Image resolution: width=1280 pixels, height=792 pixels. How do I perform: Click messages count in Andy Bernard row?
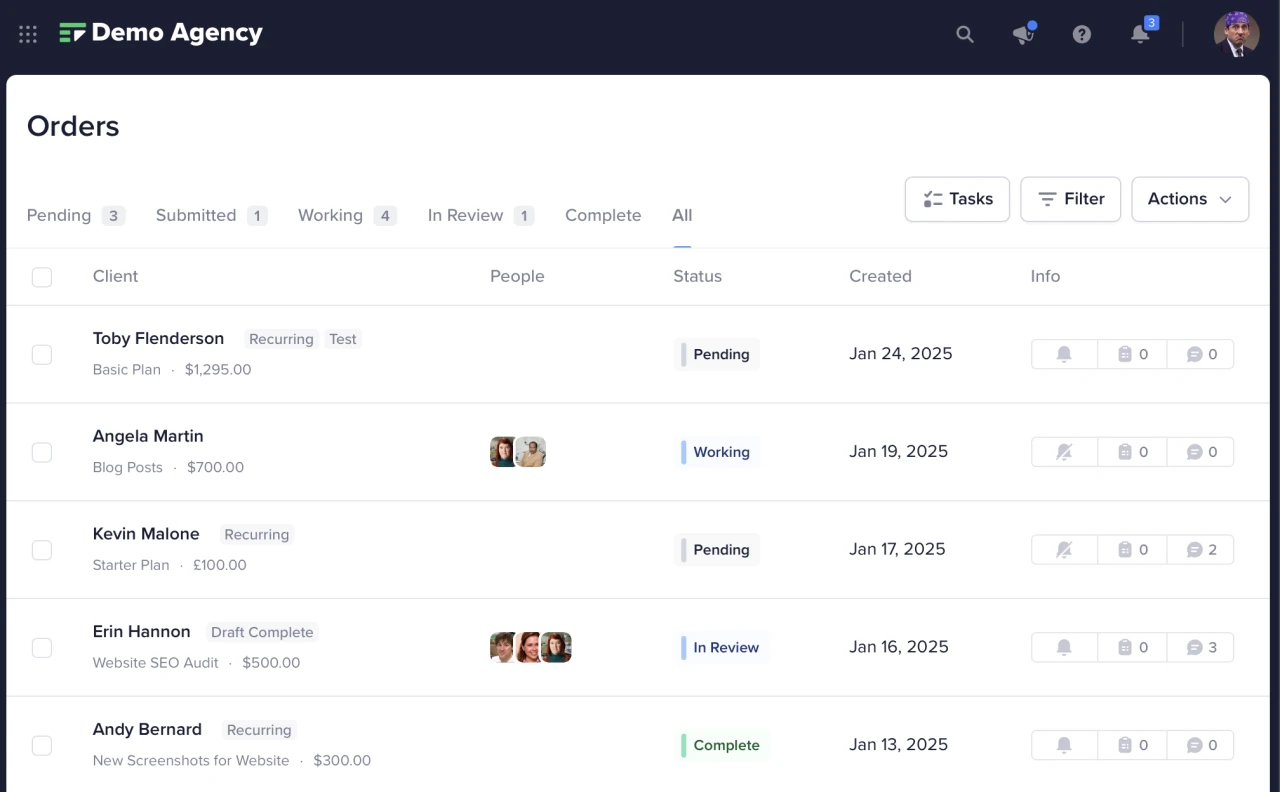(1201, 745)
